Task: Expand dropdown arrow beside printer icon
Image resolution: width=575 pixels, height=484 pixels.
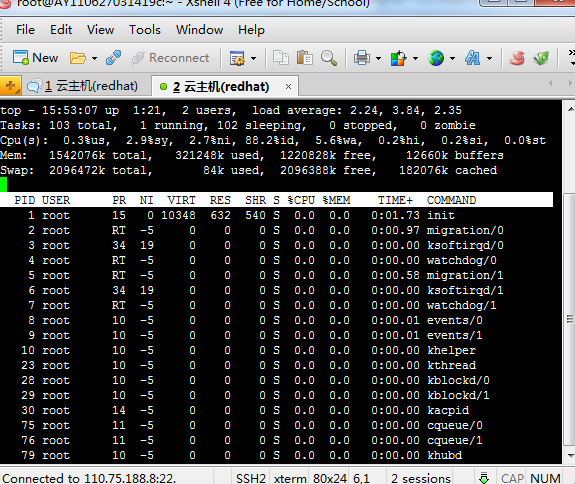Action: tap(378, 58)
